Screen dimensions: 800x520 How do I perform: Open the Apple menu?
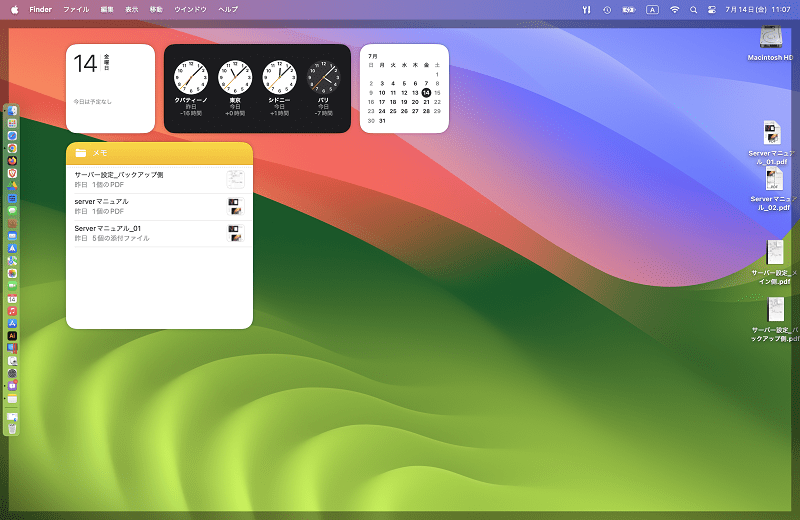[x=14, y=9]
